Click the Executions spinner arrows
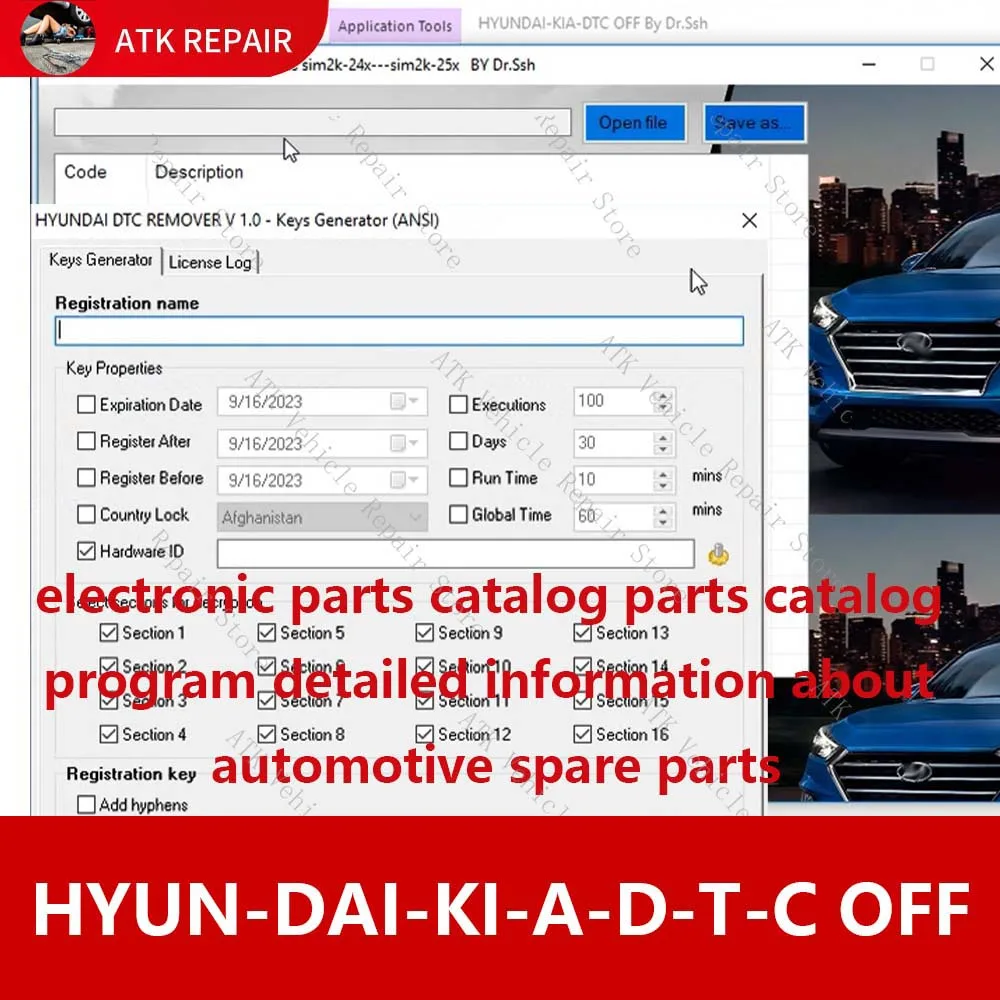 pyautogui.click(x=663, y=402)
